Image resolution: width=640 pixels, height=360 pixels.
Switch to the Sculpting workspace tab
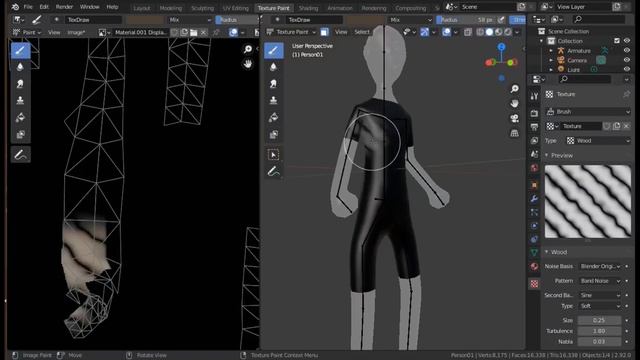[x=202, y=8]
